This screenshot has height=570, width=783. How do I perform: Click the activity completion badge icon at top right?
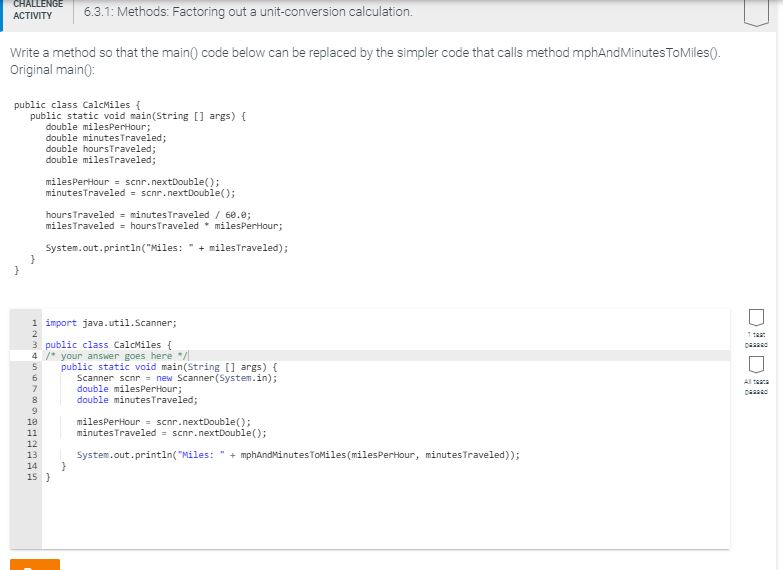(756, 12)
